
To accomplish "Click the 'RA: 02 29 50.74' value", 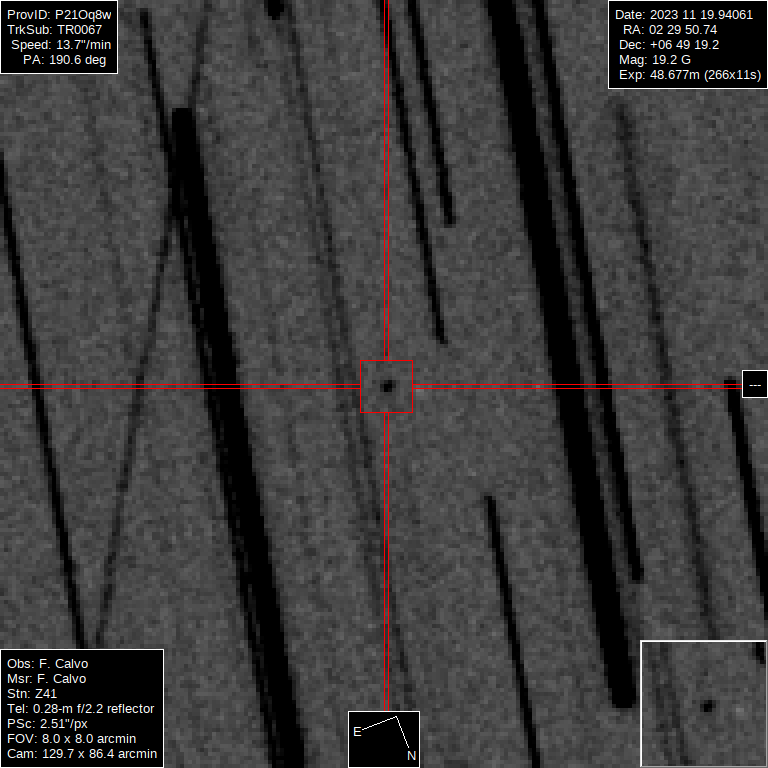I will pos(670,30).
